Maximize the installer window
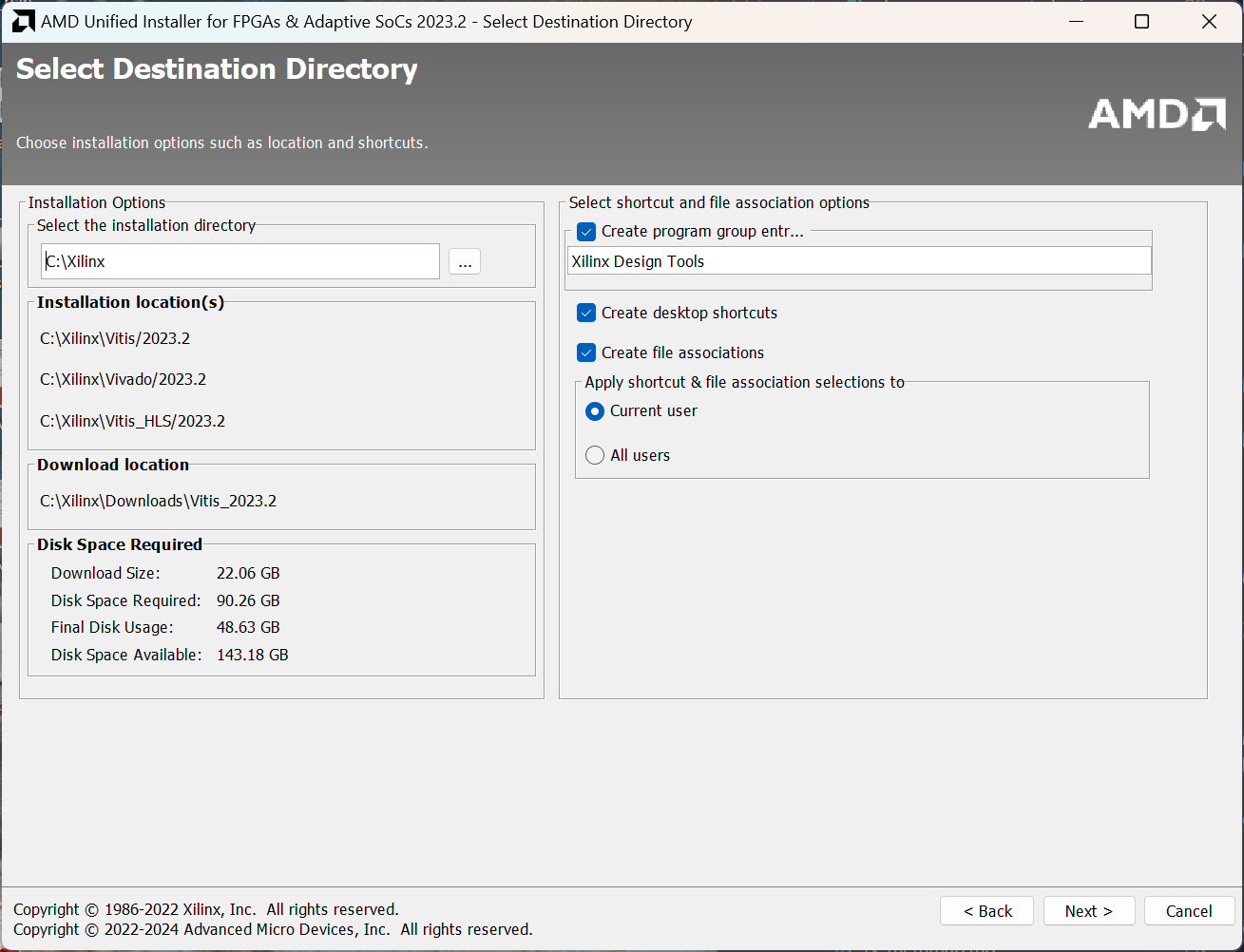 [x=1142, y=21]
